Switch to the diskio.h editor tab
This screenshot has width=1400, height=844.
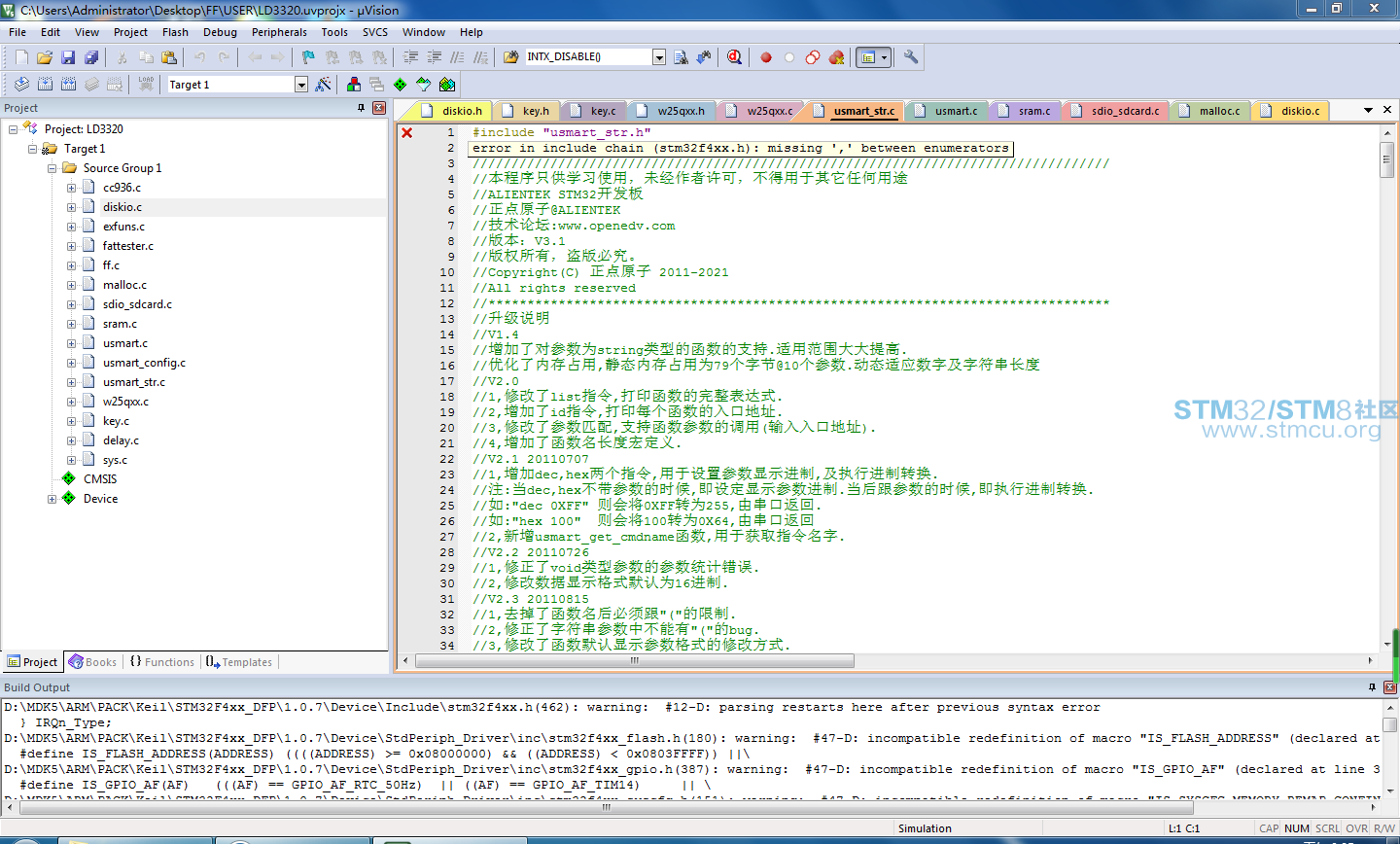pyautogui.click(x=453, y=111)
